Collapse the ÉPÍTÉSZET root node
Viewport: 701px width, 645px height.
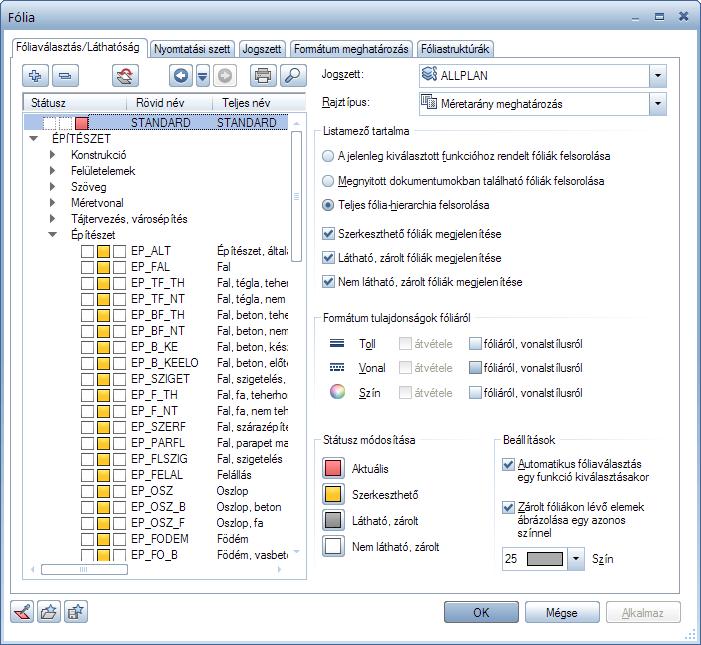coord(34,139)
